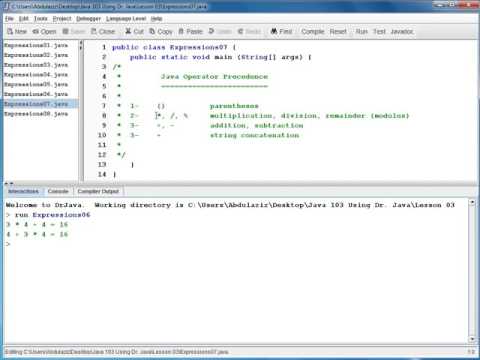Click "string concatenation" comment text
Viewport: 480px width, 360px height.
tap(255, 135)
